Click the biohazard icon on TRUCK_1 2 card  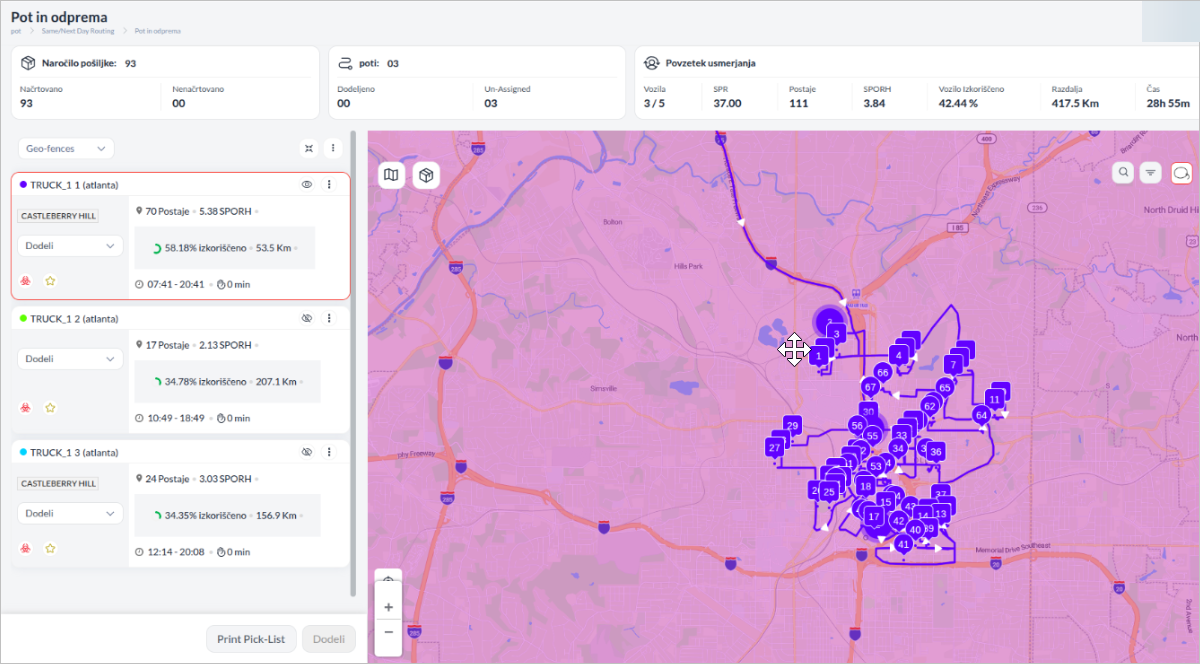click(x=26, y=408)
